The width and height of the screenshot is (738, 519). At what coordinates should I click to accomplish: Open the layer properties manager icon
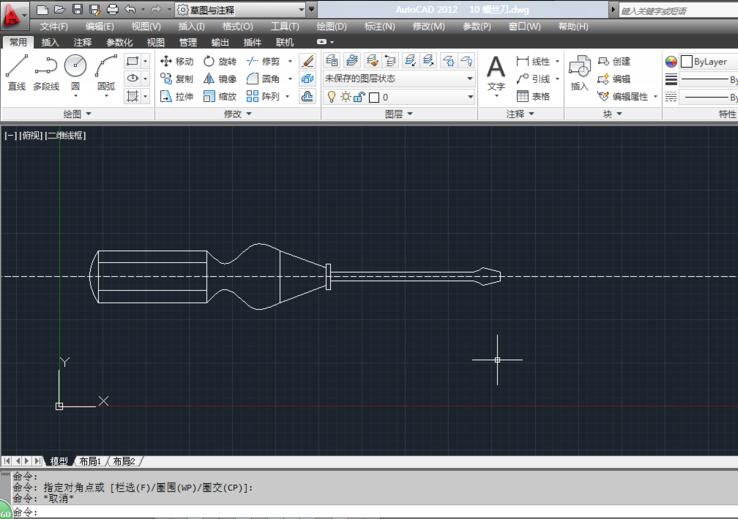click(332, 60)
